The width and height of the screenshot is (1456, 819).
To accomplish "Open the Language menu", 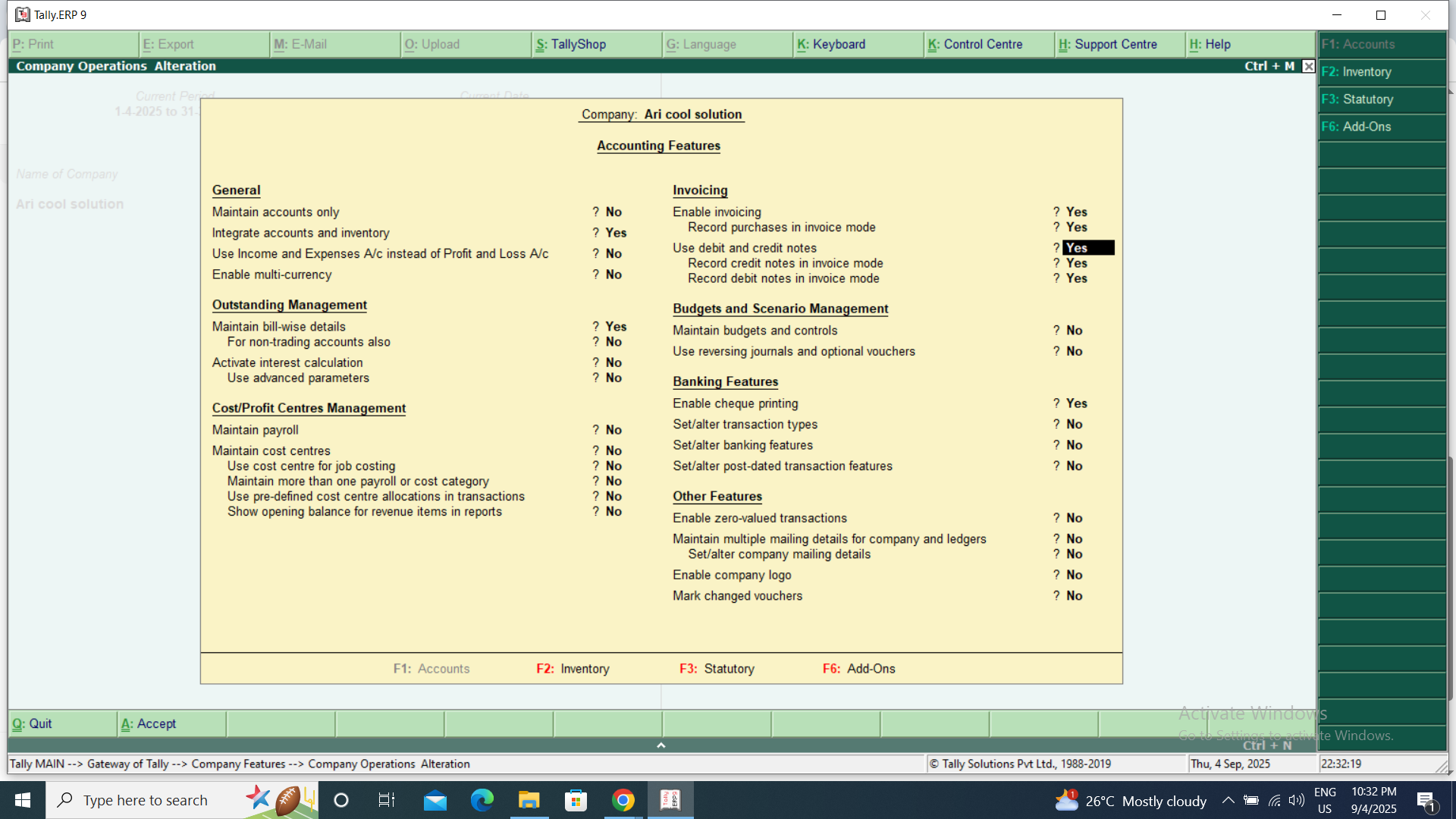I will [x=701, y=44].
